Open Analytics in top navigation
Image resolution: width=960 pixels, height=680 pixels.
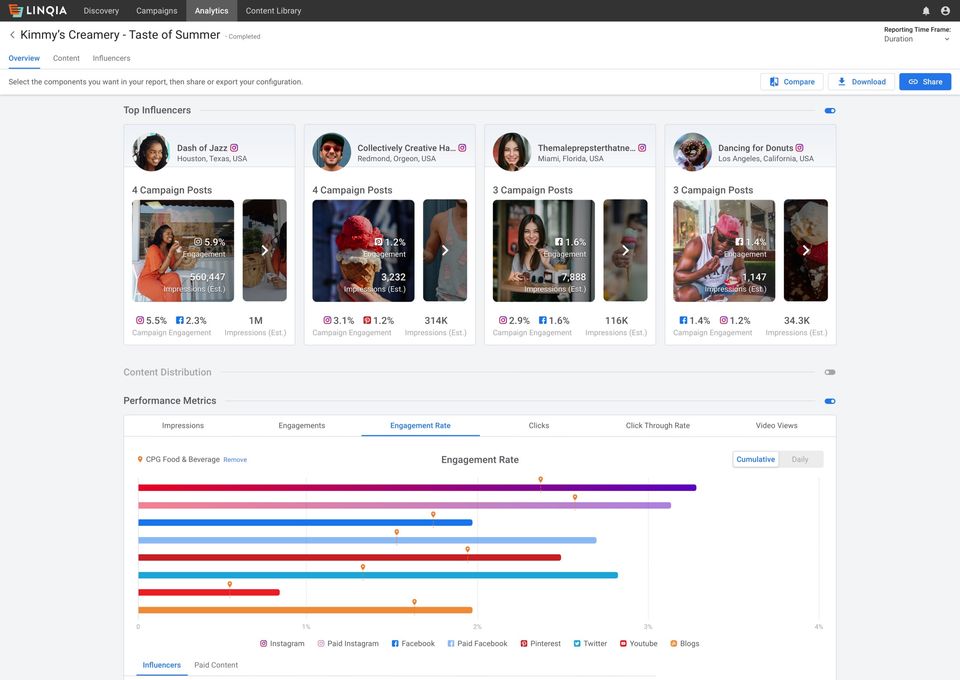[x=211, y=10]
